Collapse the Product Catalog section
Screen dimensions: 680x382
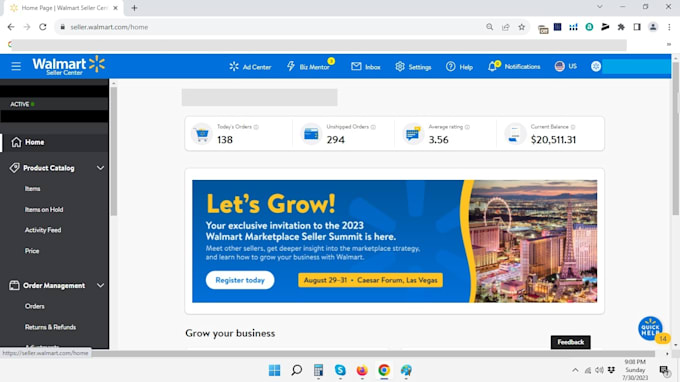coord(100,168)
